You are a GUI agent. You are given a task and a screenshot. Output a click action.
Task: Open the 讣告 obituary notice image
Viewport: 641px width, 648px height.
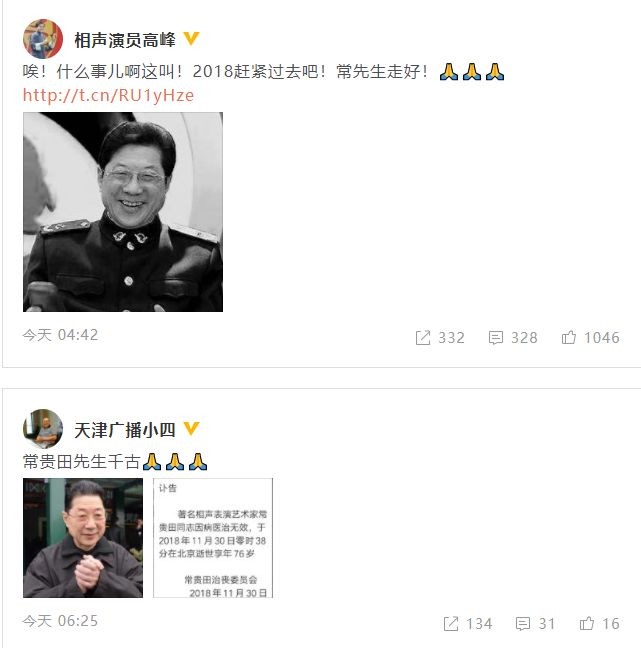[213, 538]
